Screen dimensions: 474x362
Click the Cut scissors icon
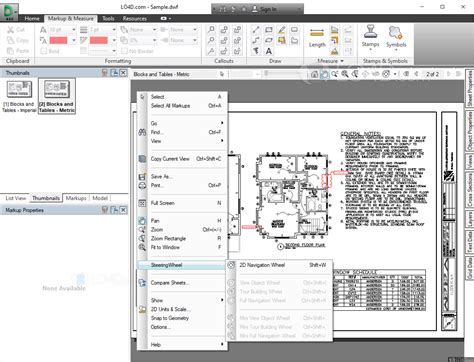pos(11,30)
